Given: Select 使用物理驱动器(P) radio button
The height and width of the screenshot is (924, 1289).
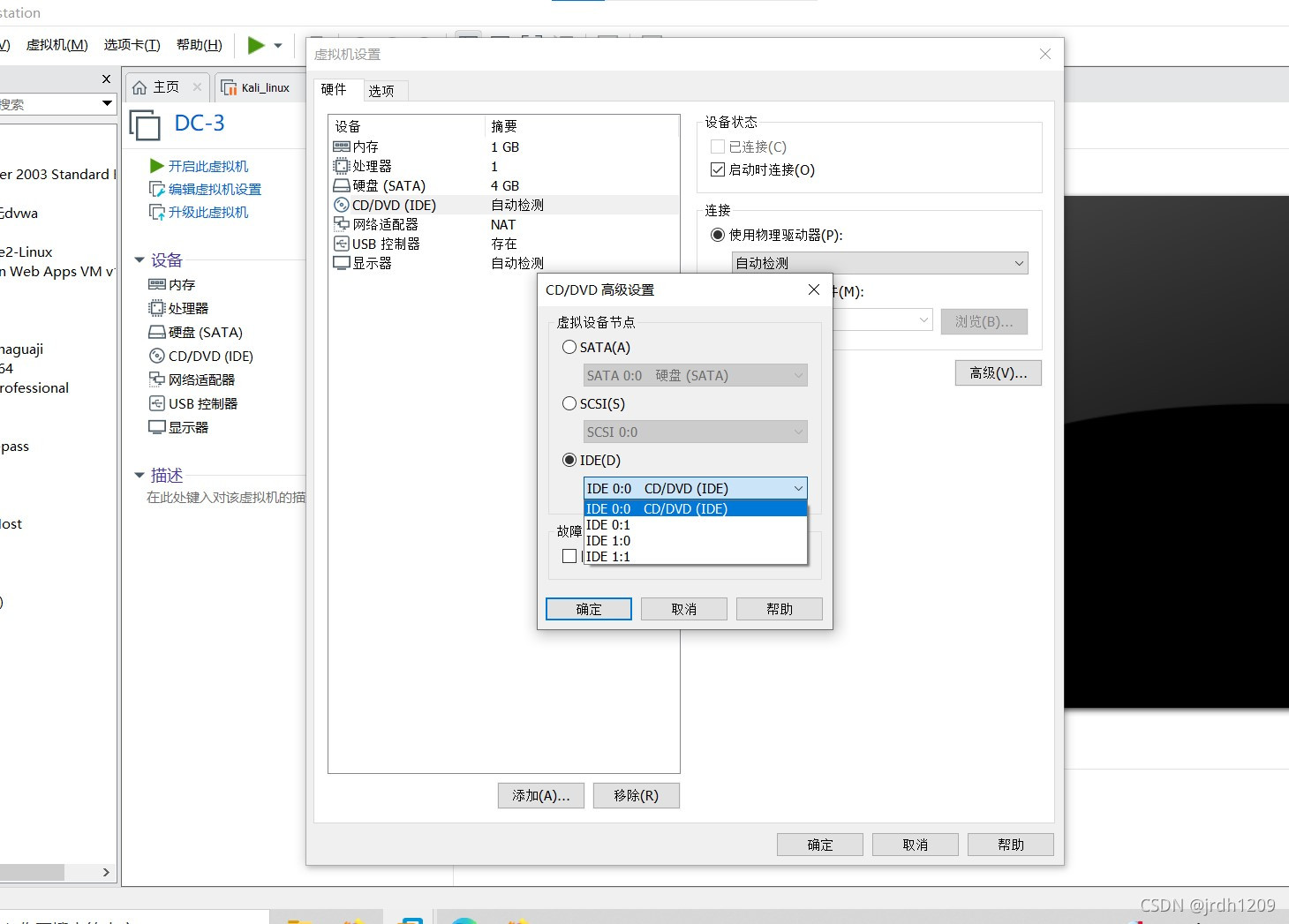Looking at the screenshot, I should (x=718, y=235).
